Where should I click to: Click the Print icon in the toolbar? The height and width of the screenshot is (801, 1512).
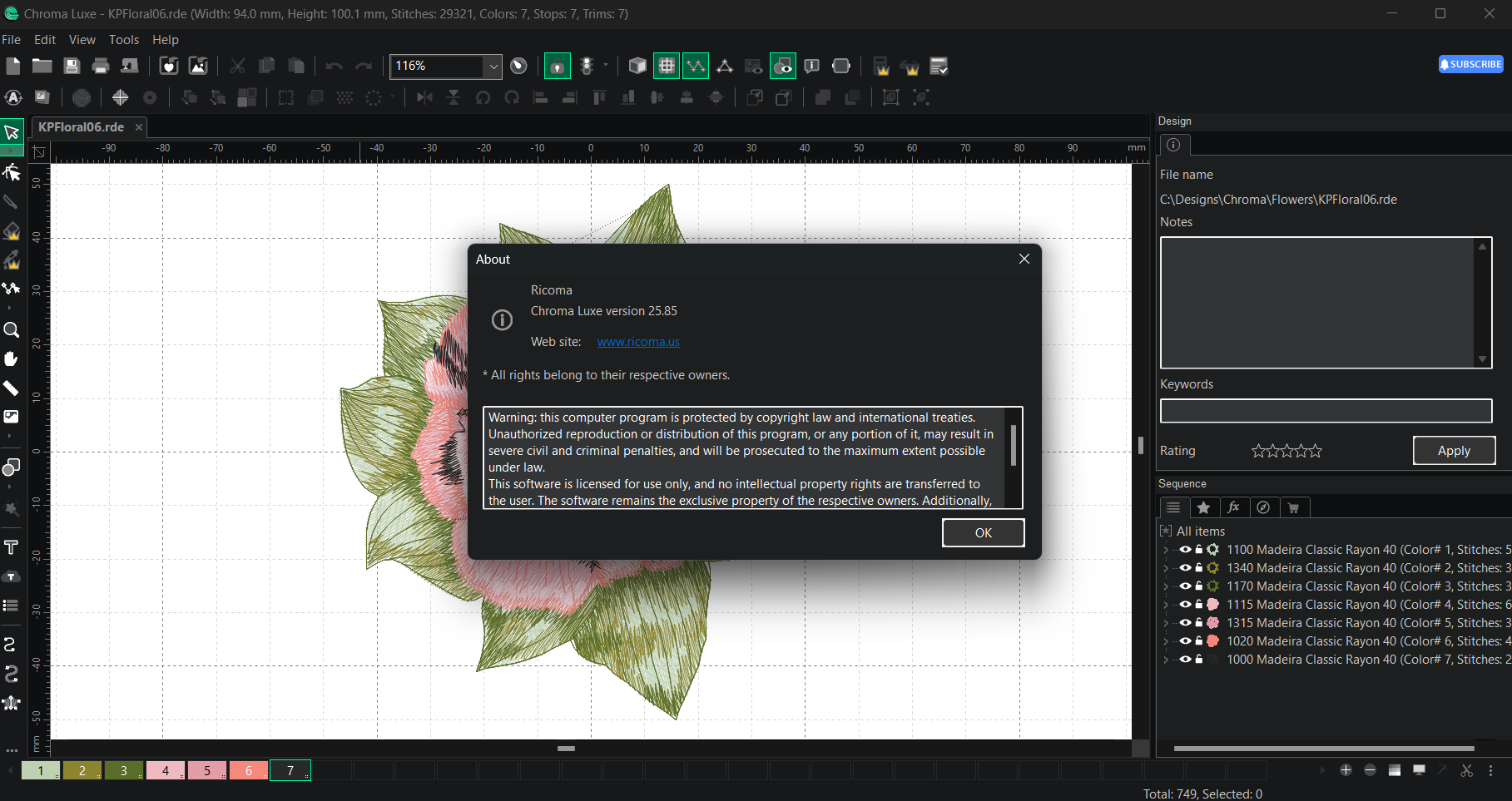(101, 66)
